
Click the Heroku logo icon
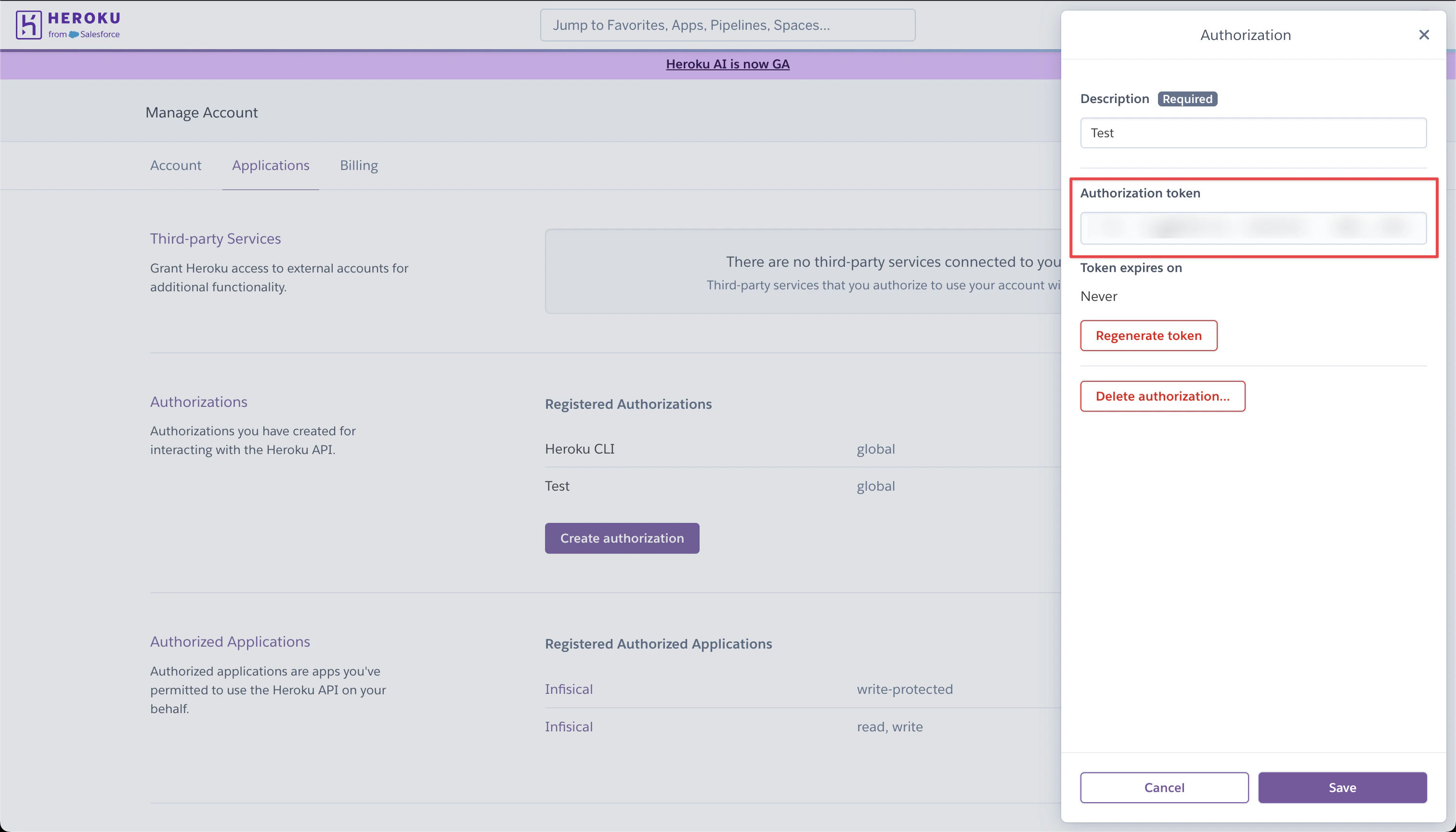coord(28,25)
